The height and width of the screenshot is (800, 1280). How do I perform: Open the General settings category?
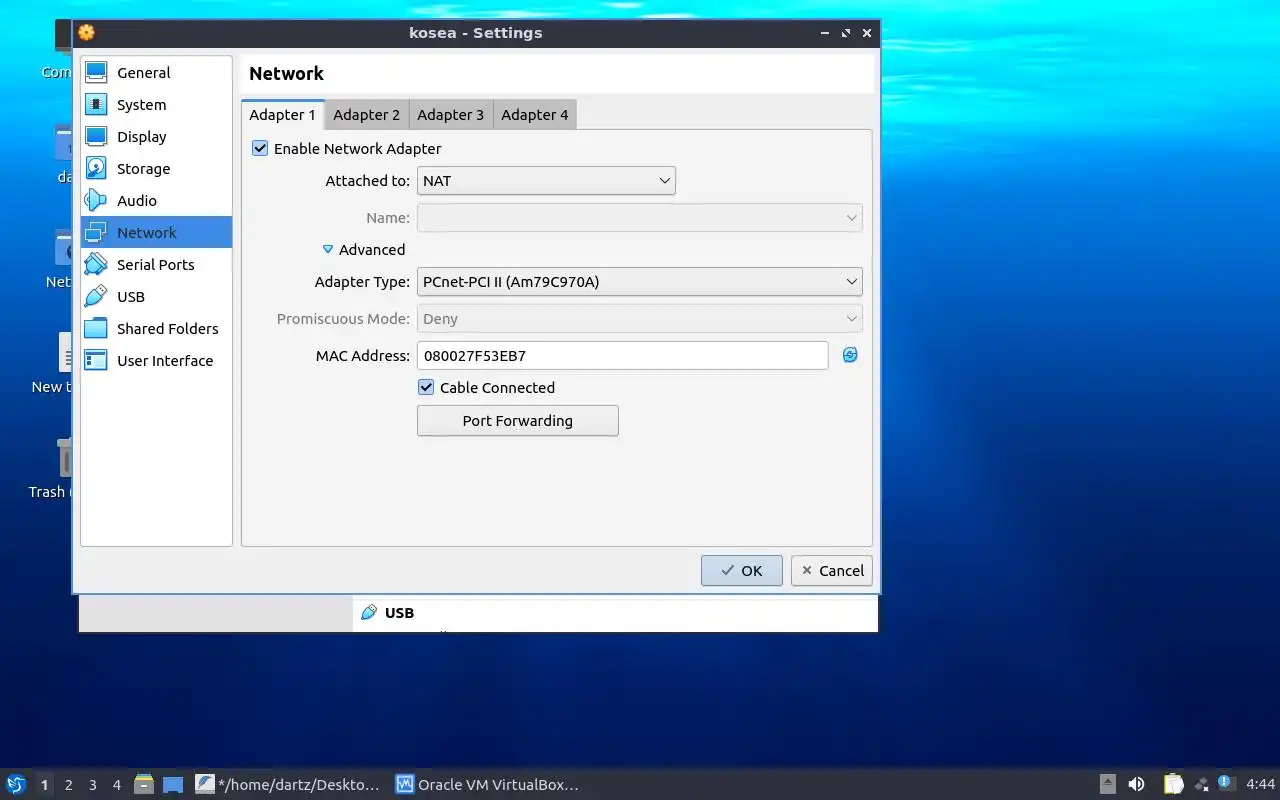pos(156,73)
